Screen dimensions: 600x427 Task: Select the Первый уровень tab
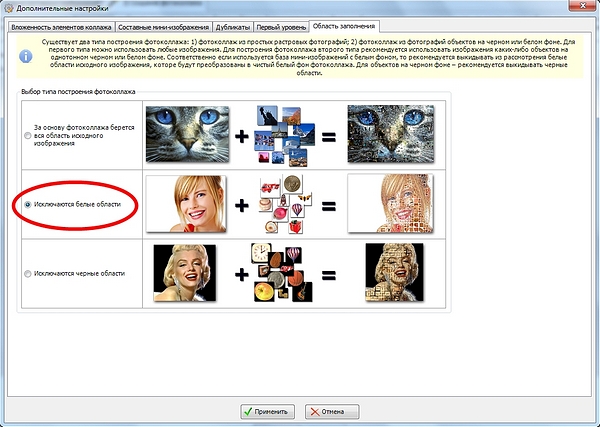point(281,27)
